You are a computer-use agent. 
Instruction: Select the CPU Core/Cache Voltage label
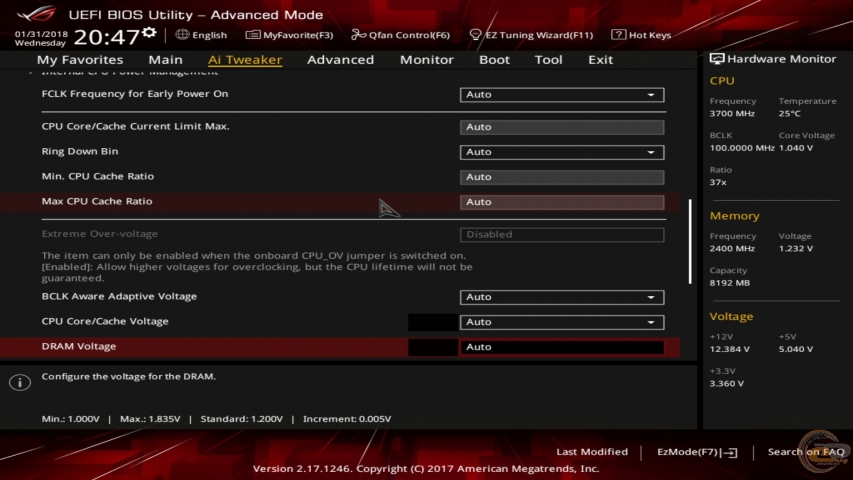[105, 321]
